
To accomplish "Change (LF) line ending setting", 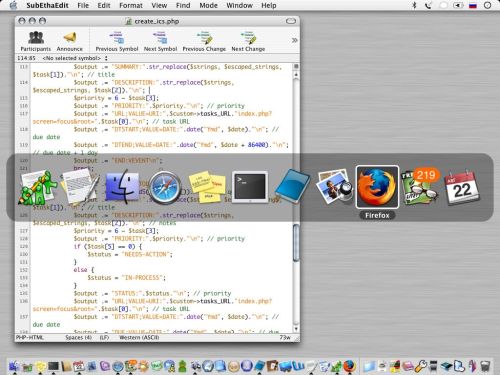I will tap(104, 338).
